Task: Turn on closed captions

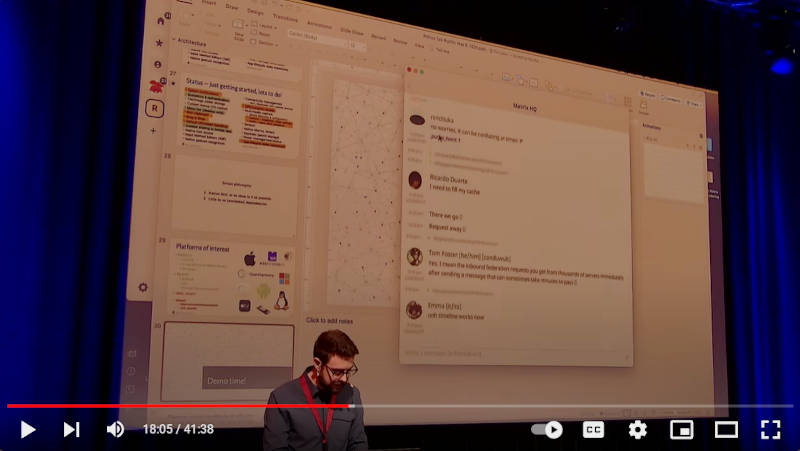Action: [x=593, y=430]
